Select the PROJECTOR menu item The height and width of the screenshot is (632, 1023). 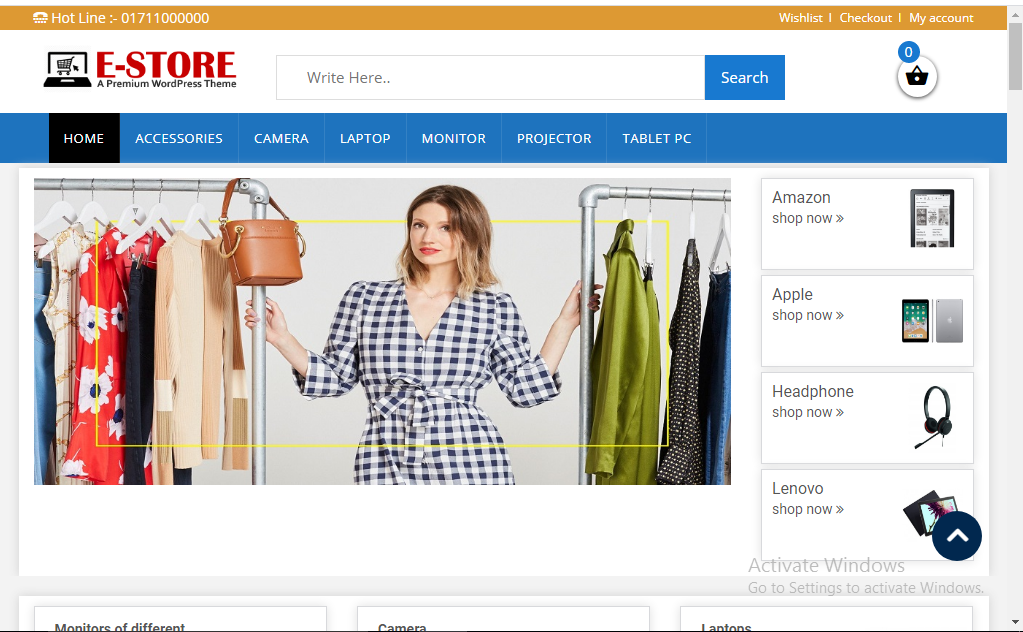pos(554,138)
